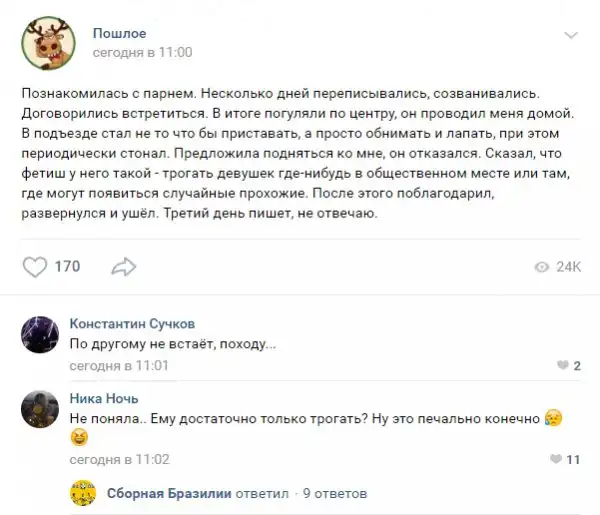Expand the 9 ответов replies thread
600x515 pixels.
[334, 493]
